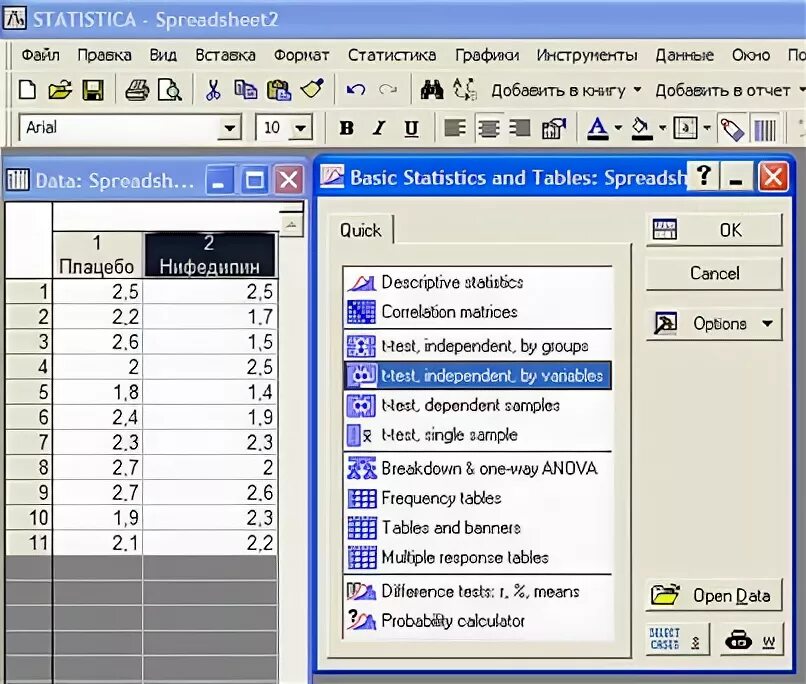Toggle italic formatting
The image size is (806, 684).
click(x=379, y=128)
